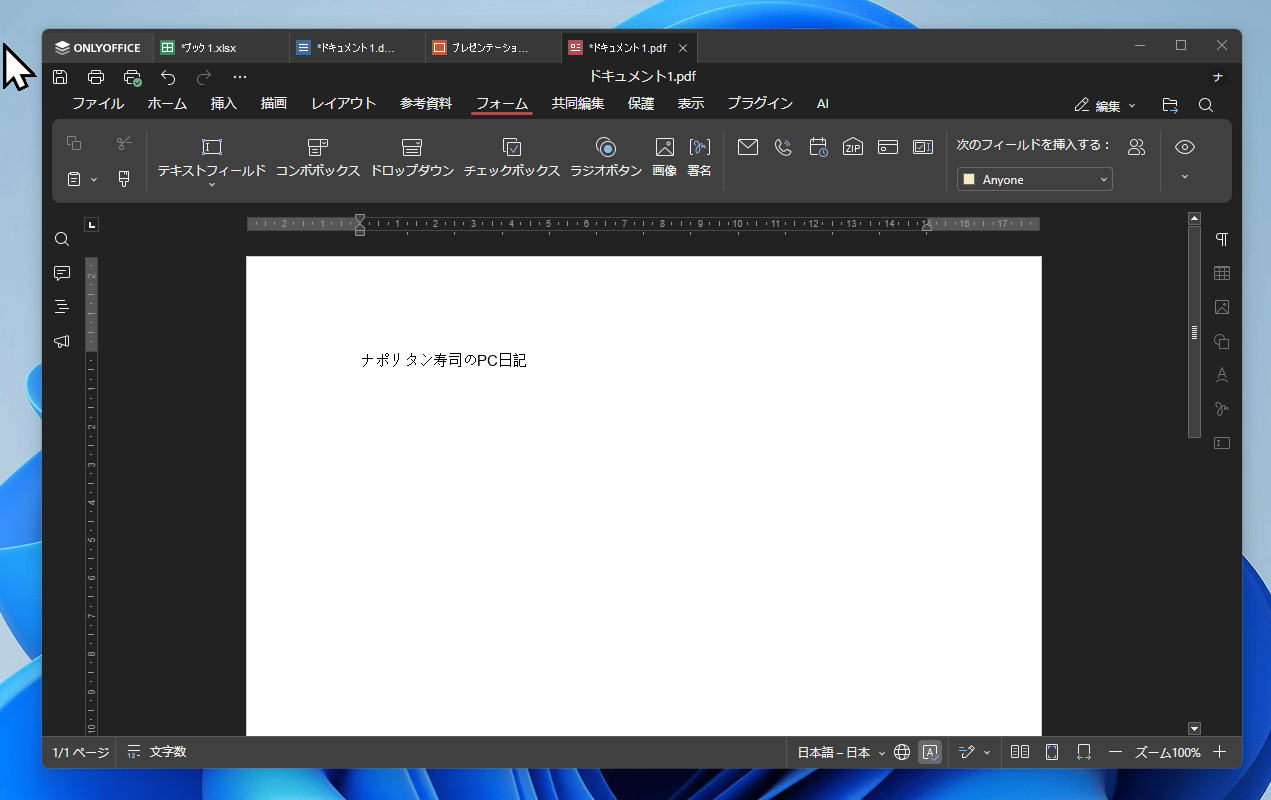1271x800 pixels.
Task: Click the open file location folder icon
Action: click(x=1170, y=105)
